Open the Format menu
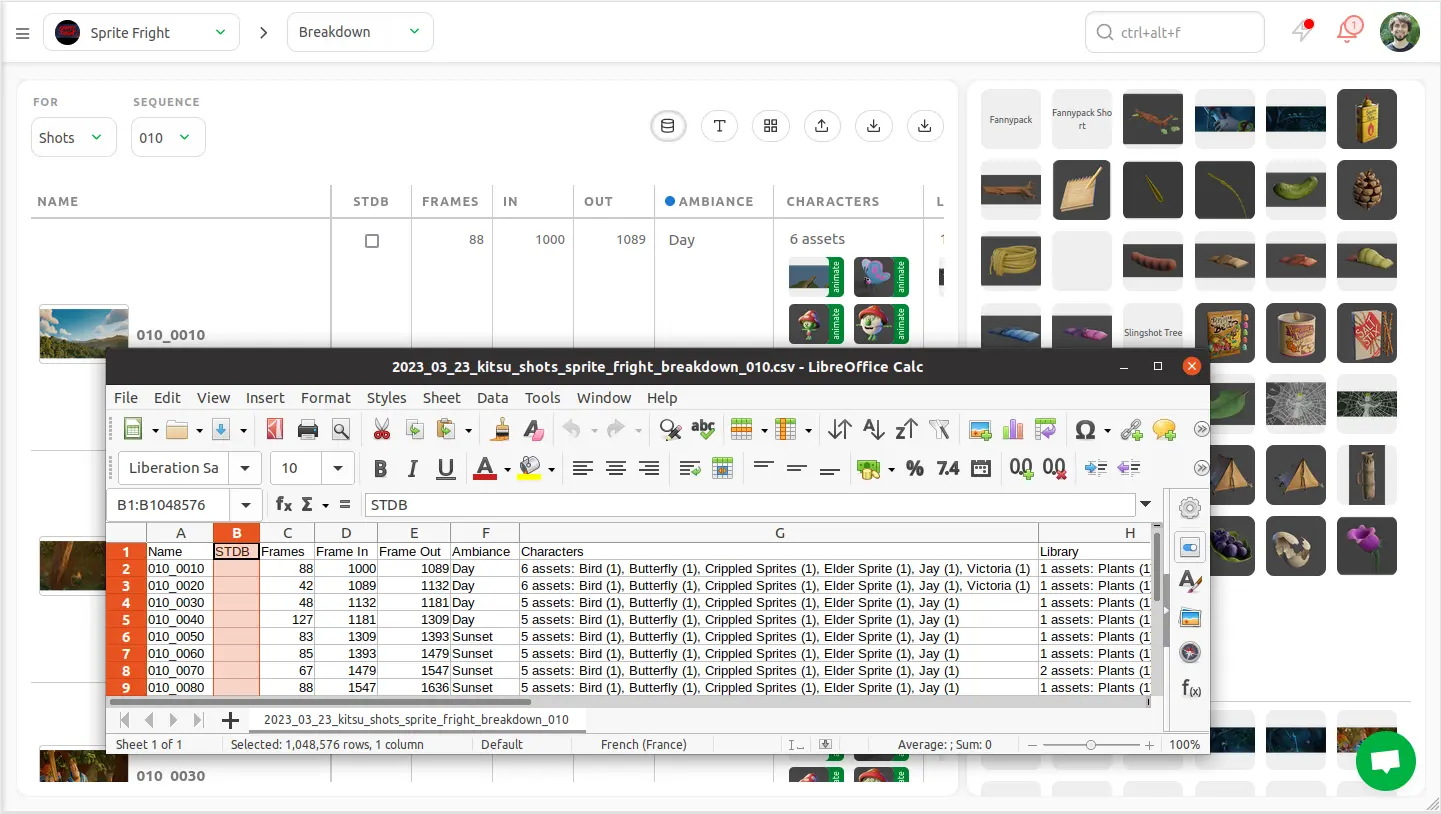The height and width of the screenshot is (814, 1441). tap(325, 397)
